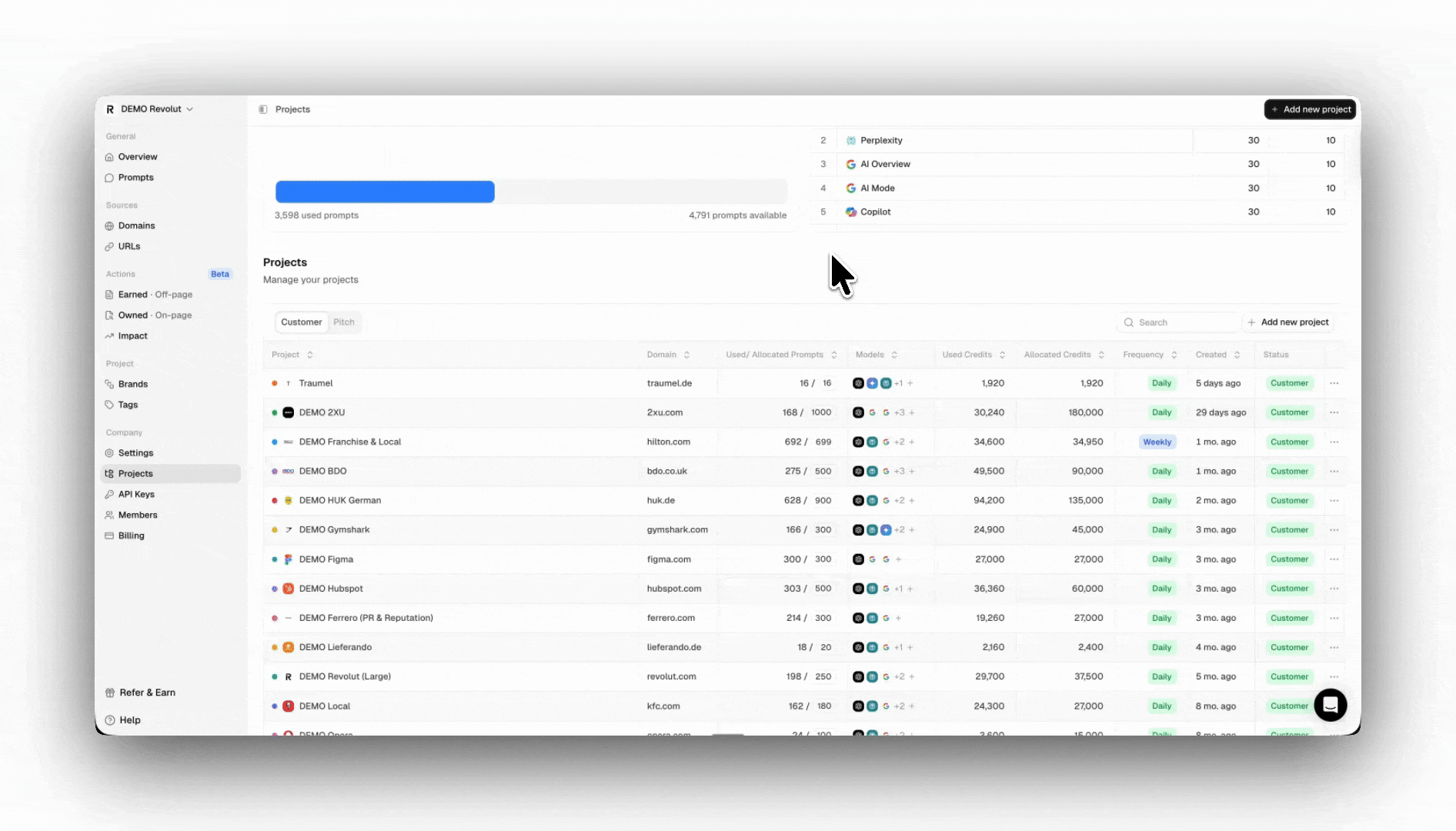Click the project Search field

(x=1177, y=322)
